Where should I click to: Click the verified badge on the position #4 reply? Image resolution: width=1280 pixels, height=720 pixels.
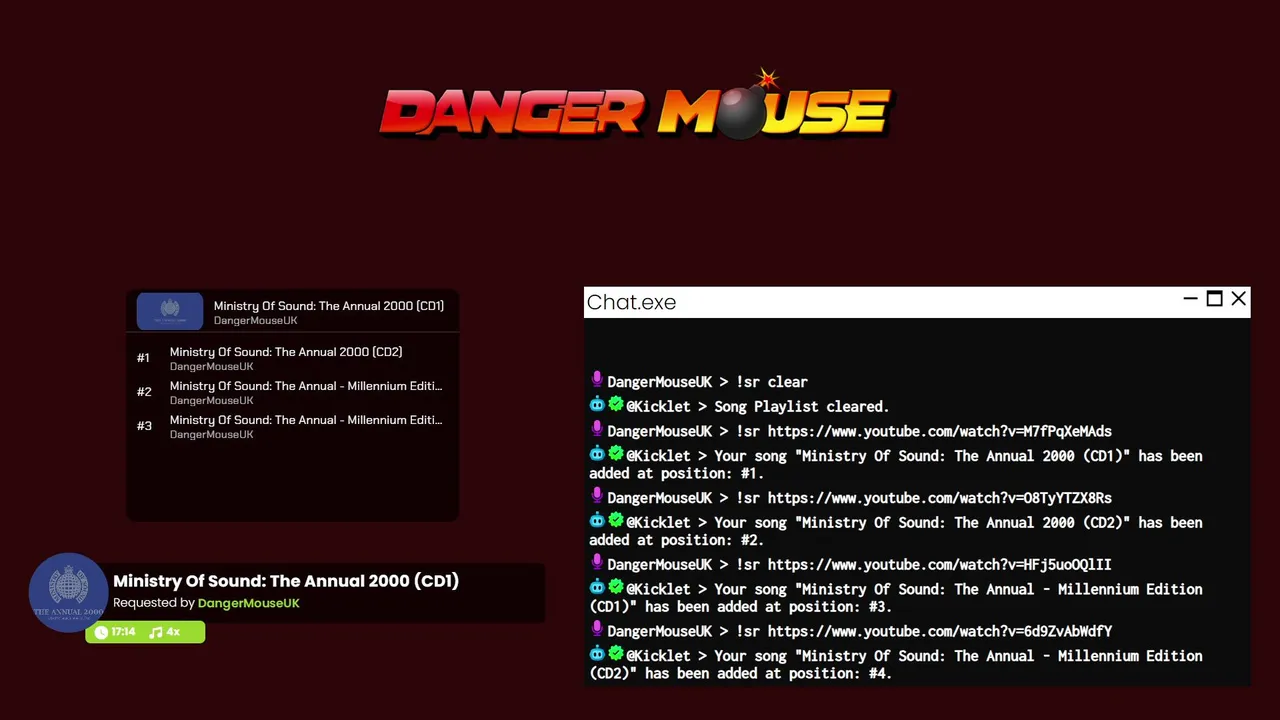616,654
